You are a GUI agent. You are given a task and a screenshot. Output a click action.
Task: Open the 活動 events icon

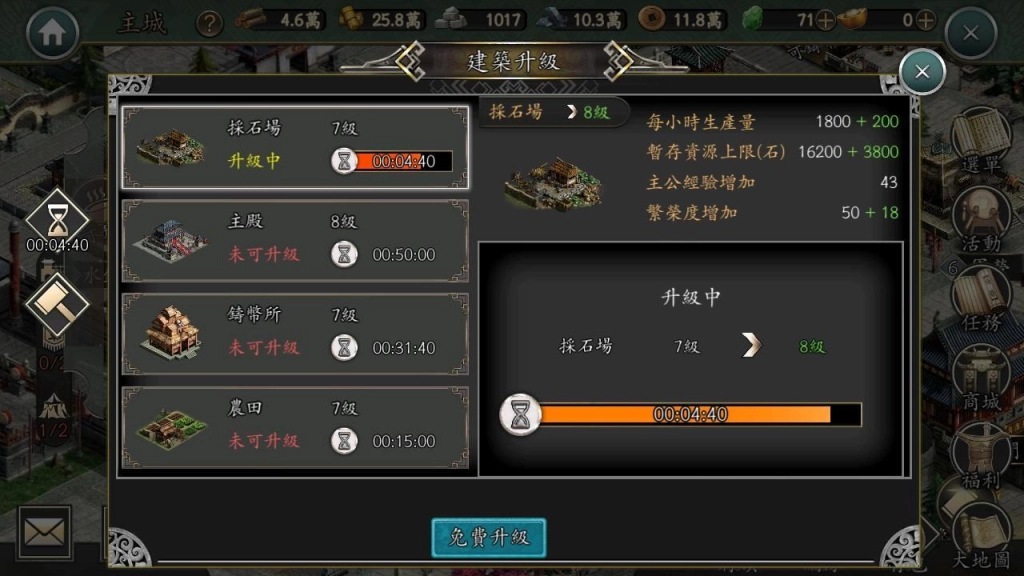pyautogui.click(x=980, y=220)
